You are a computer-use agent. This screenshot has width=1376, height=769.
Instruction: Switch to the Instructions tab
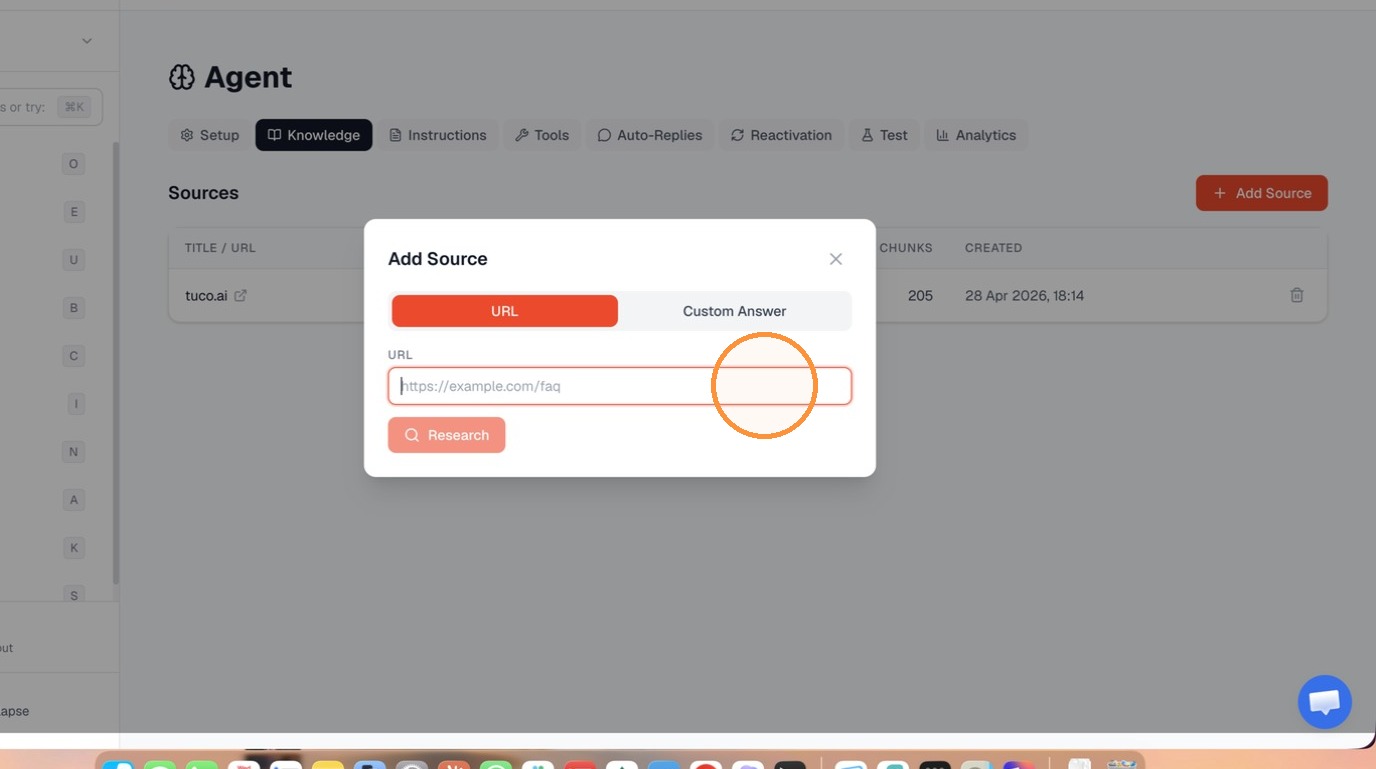tap(438, 135)
